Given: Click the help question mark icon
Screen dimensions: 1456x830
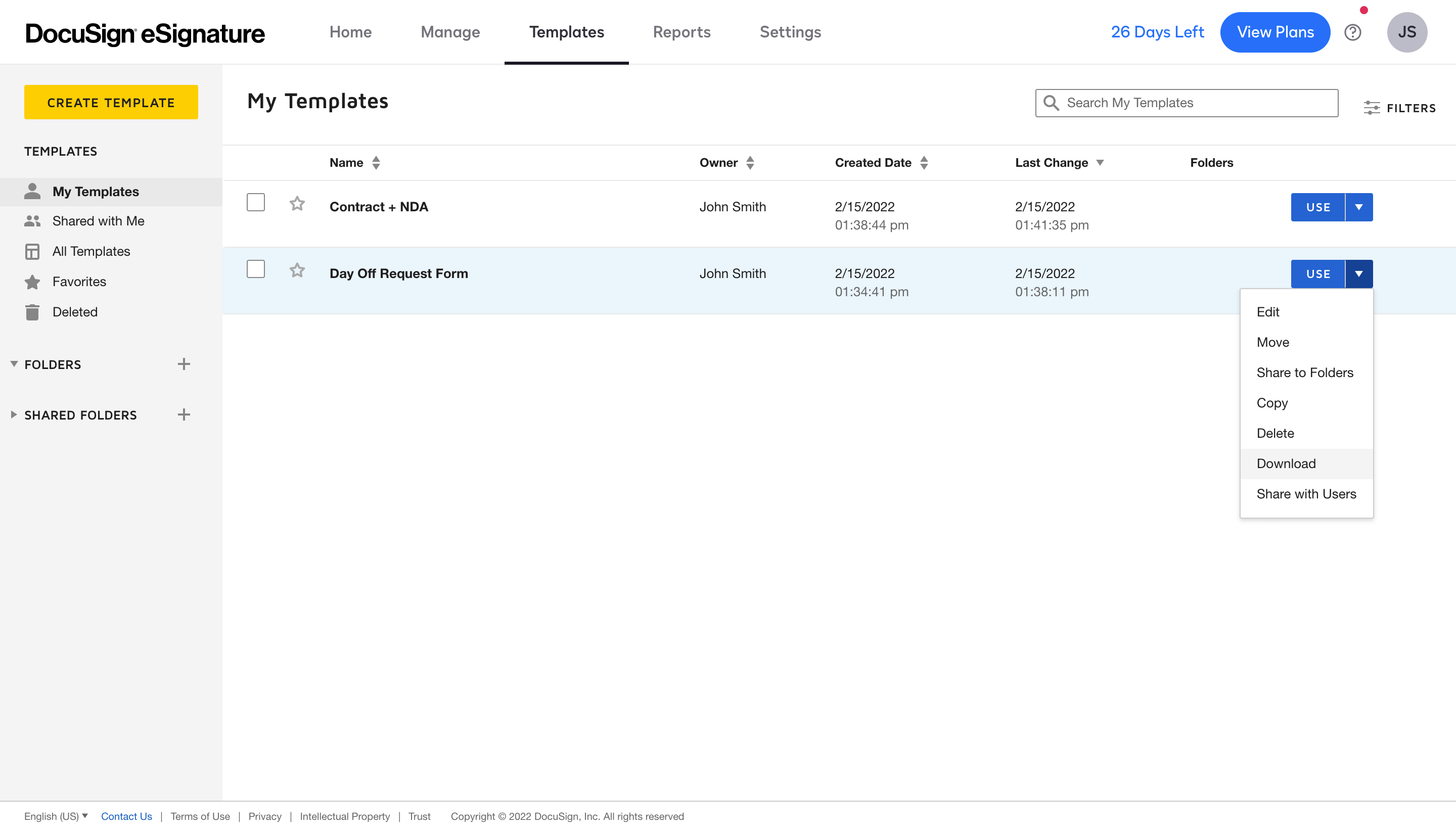Looking at the screenshot, I should tap(1352, 32).
